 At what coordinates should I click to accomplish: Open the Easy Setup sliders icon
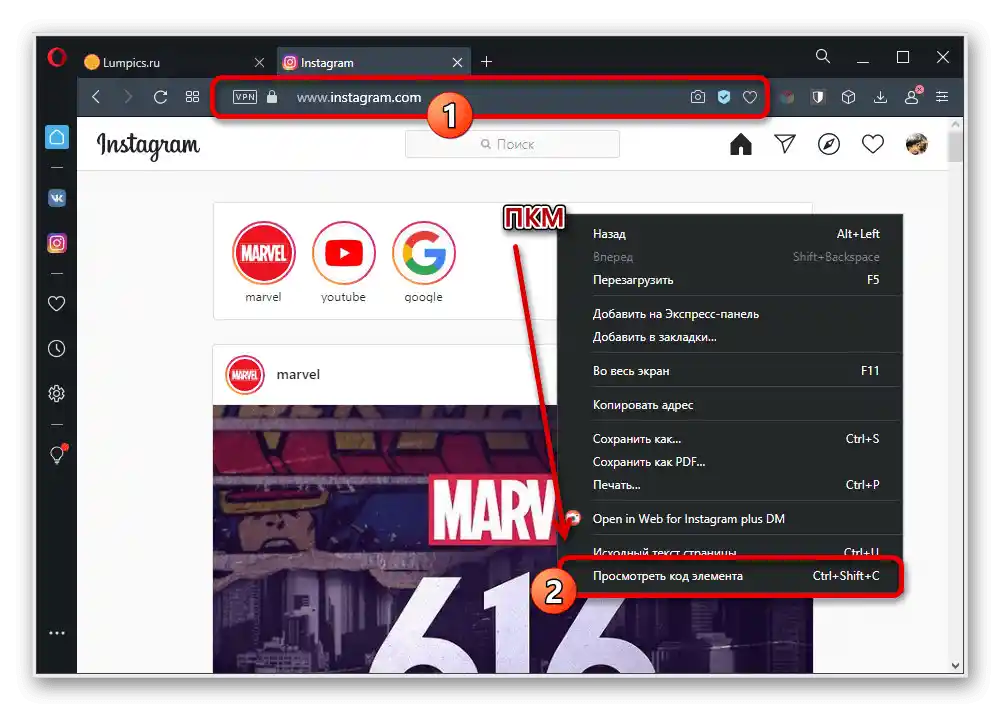pos(943,97)
